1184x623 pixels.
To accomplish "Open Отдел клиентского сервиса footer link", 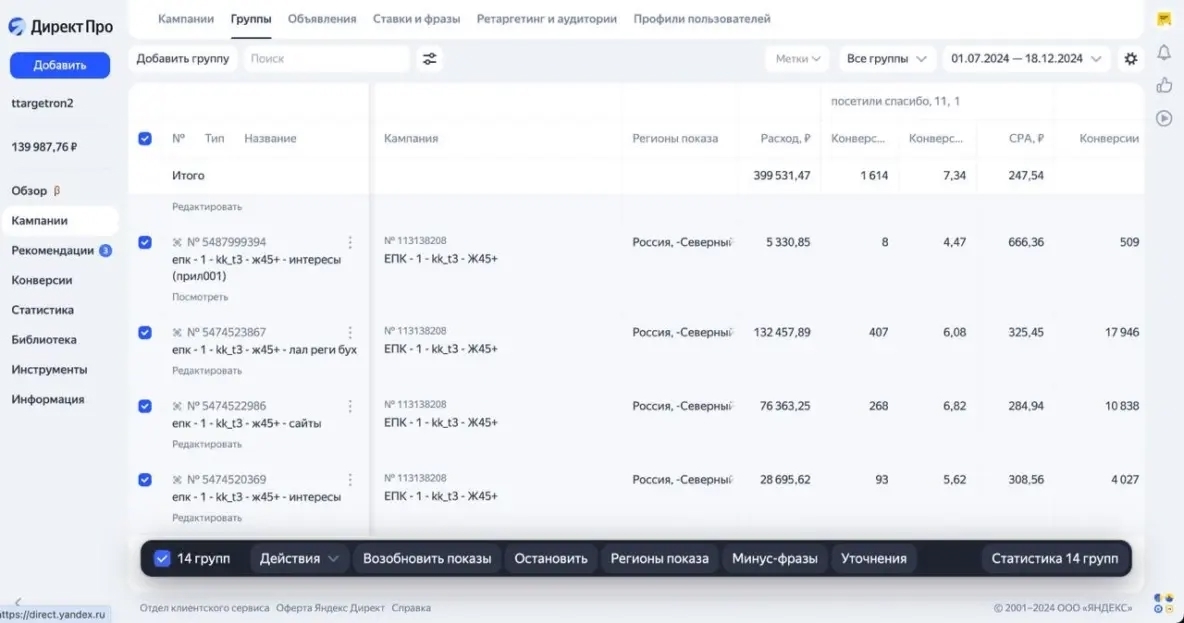I will tap(205, 608).
